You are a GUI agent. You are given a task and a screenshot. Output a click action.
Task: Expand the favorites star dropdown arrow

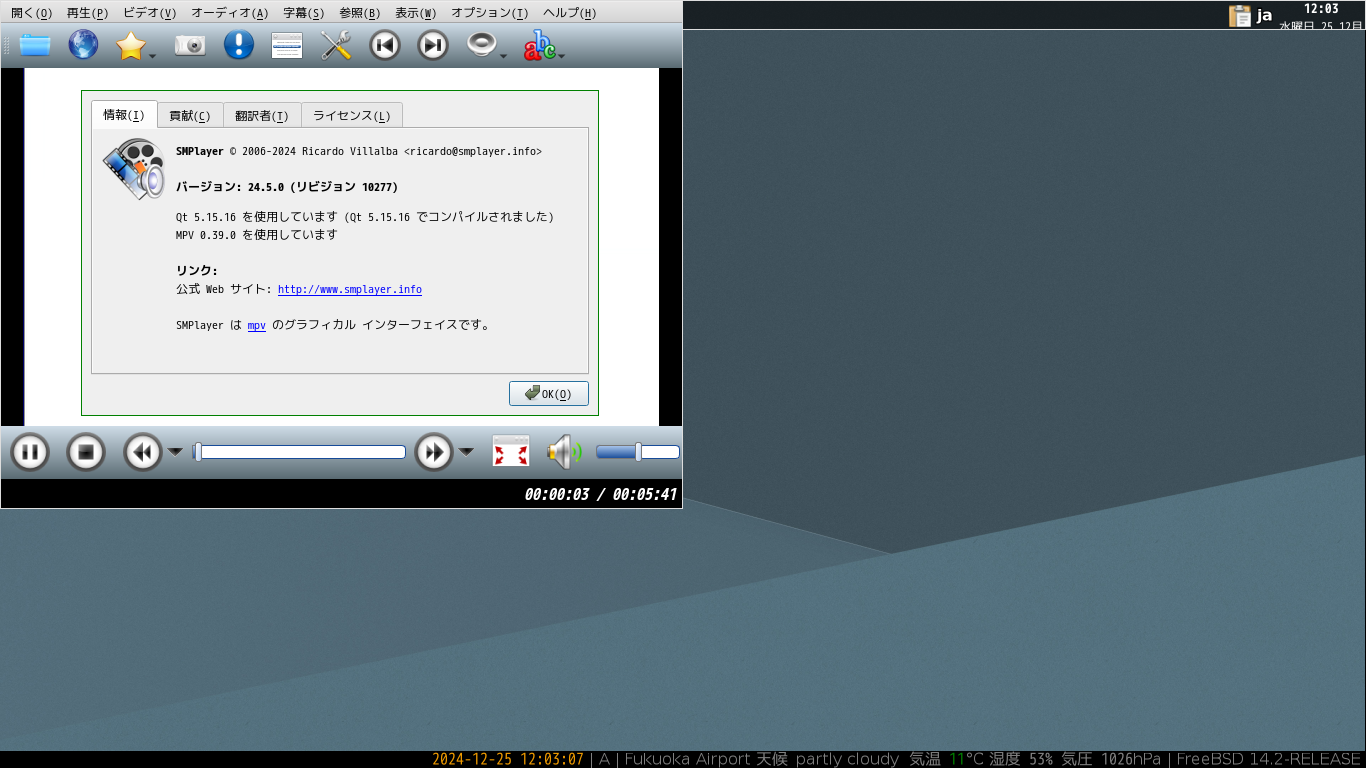[x=152, y=56]
